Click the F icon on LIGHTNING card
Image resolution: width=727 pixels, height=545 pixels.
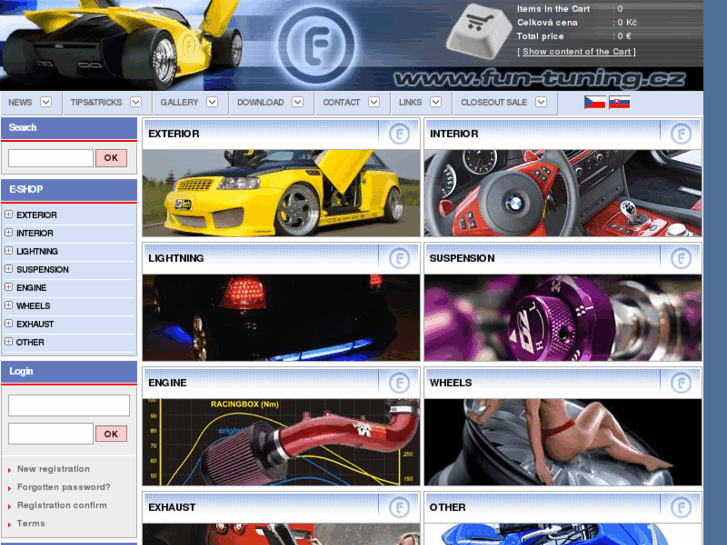click(x=399, y=258)
